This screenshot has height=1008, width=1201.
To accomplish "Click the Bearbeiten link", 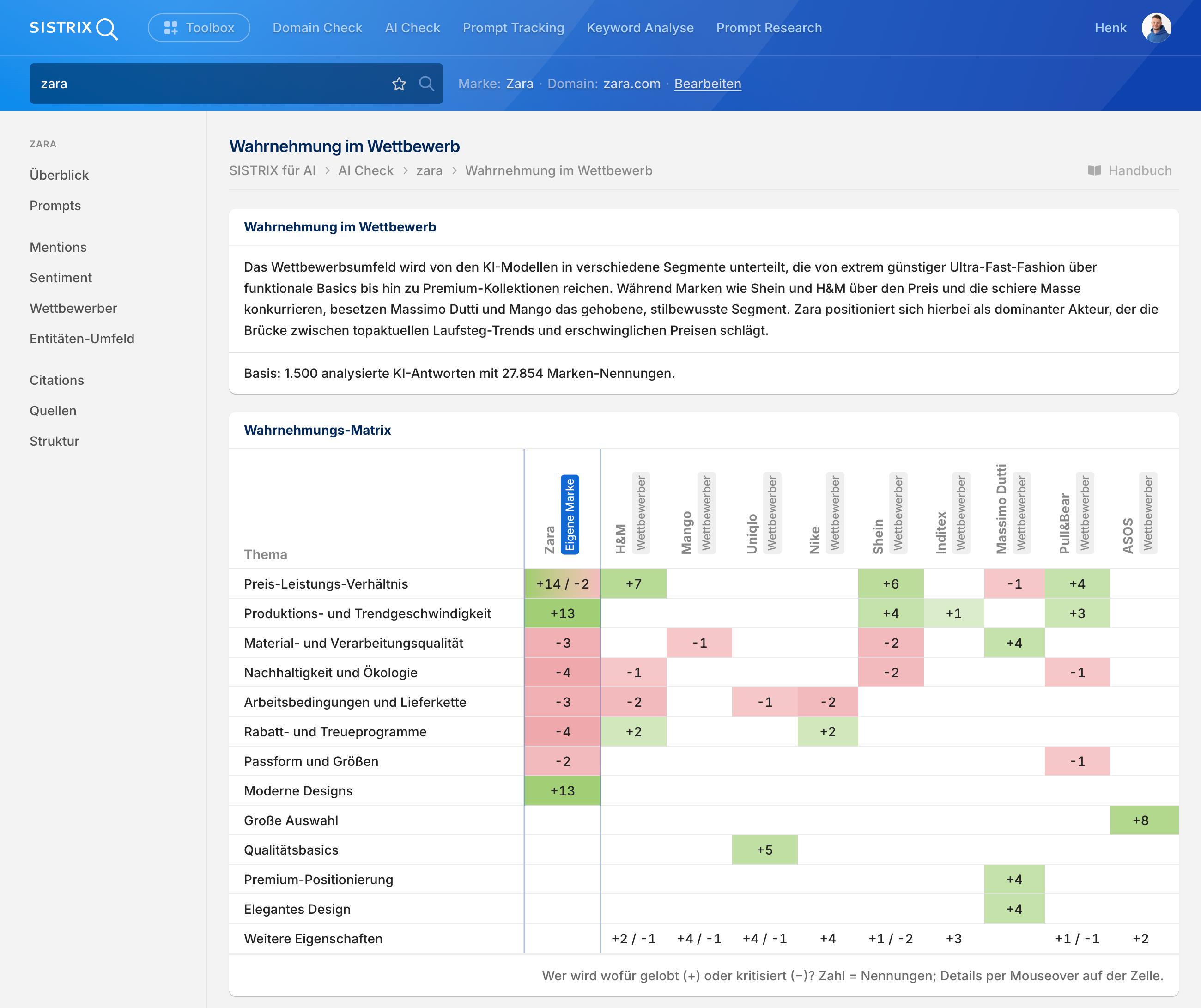I will (x=708, y=84).
